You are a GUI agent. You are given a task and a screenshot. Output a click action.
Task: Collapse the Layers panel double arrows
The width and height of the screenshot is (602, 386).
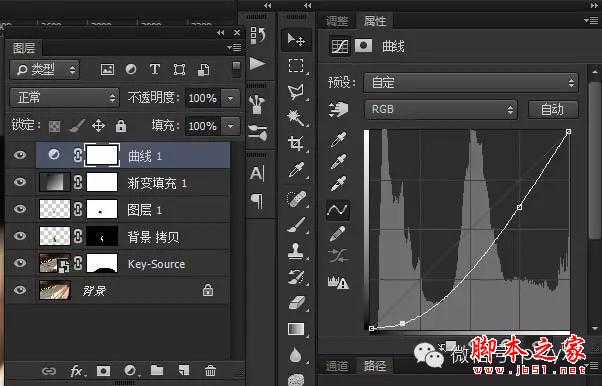[x=220, y=33]
